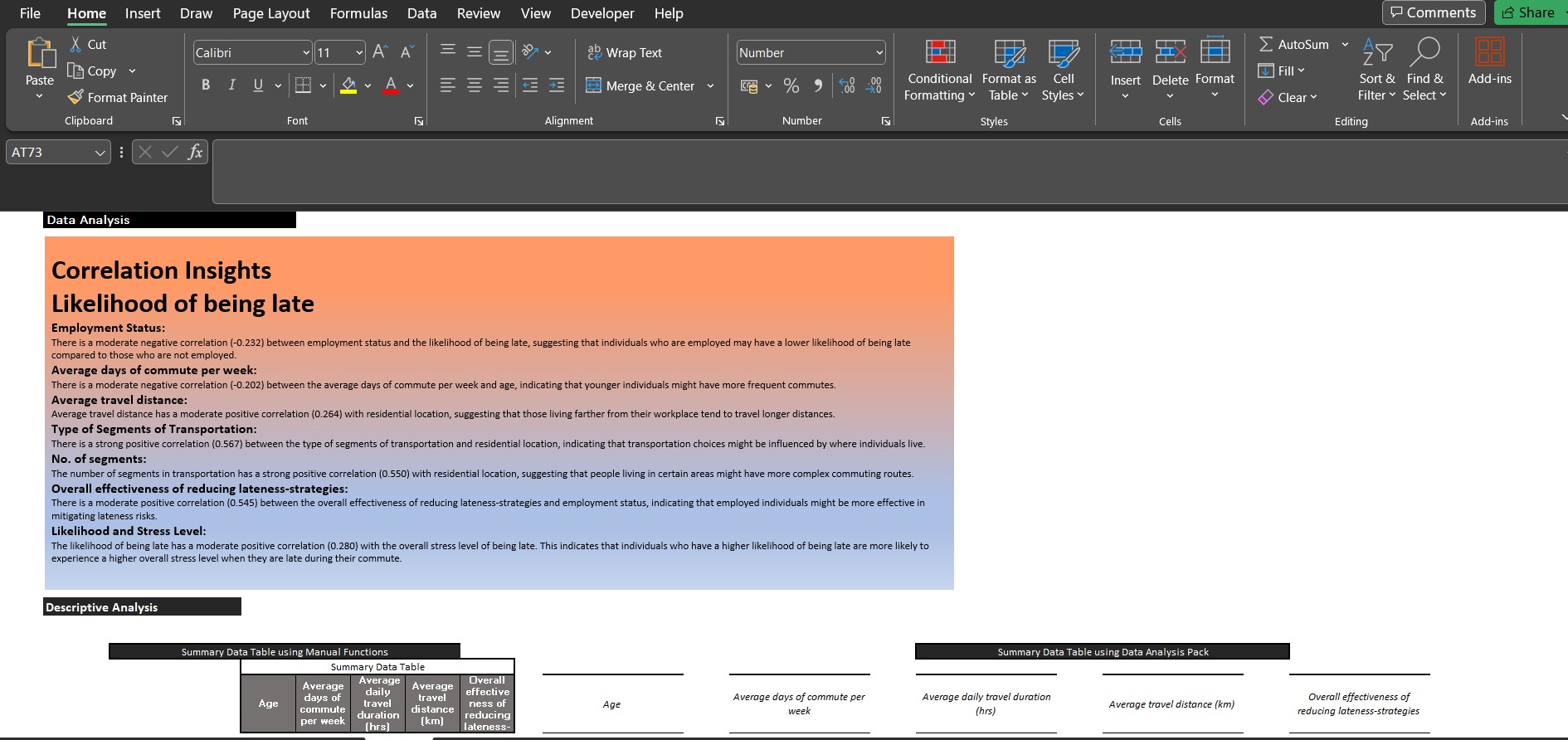
Task: Click the Share button
Action: click(1529, 12)
